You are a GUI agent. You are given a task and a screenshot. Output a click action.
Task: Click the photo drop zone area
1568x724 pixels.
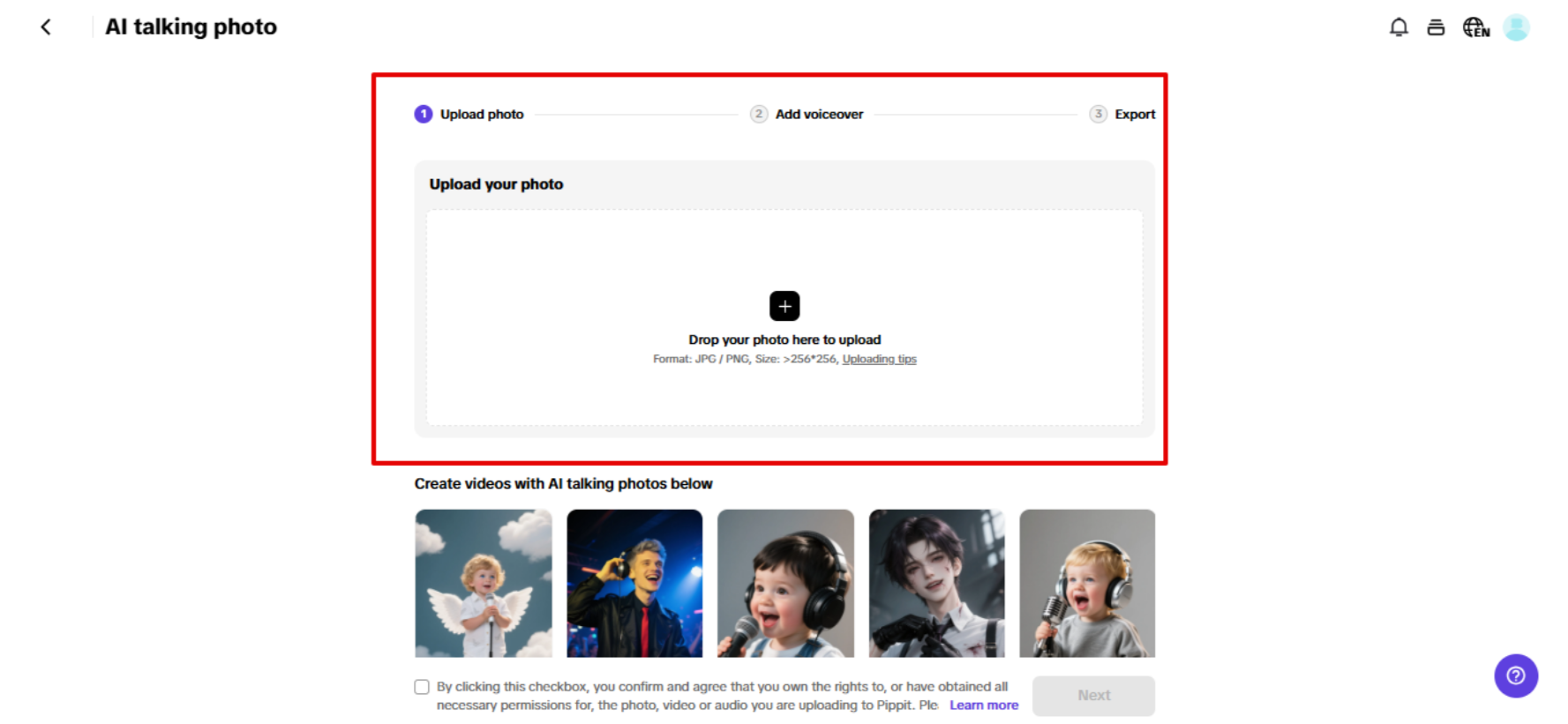point(784,317)
